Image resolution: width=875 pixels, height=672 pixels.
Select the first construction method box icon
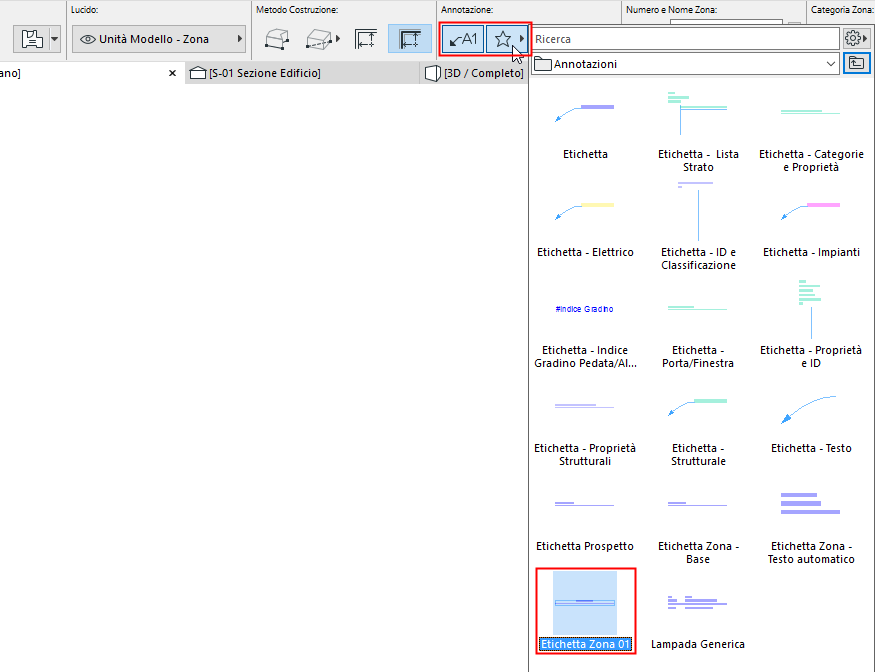[x=277, y=39]
